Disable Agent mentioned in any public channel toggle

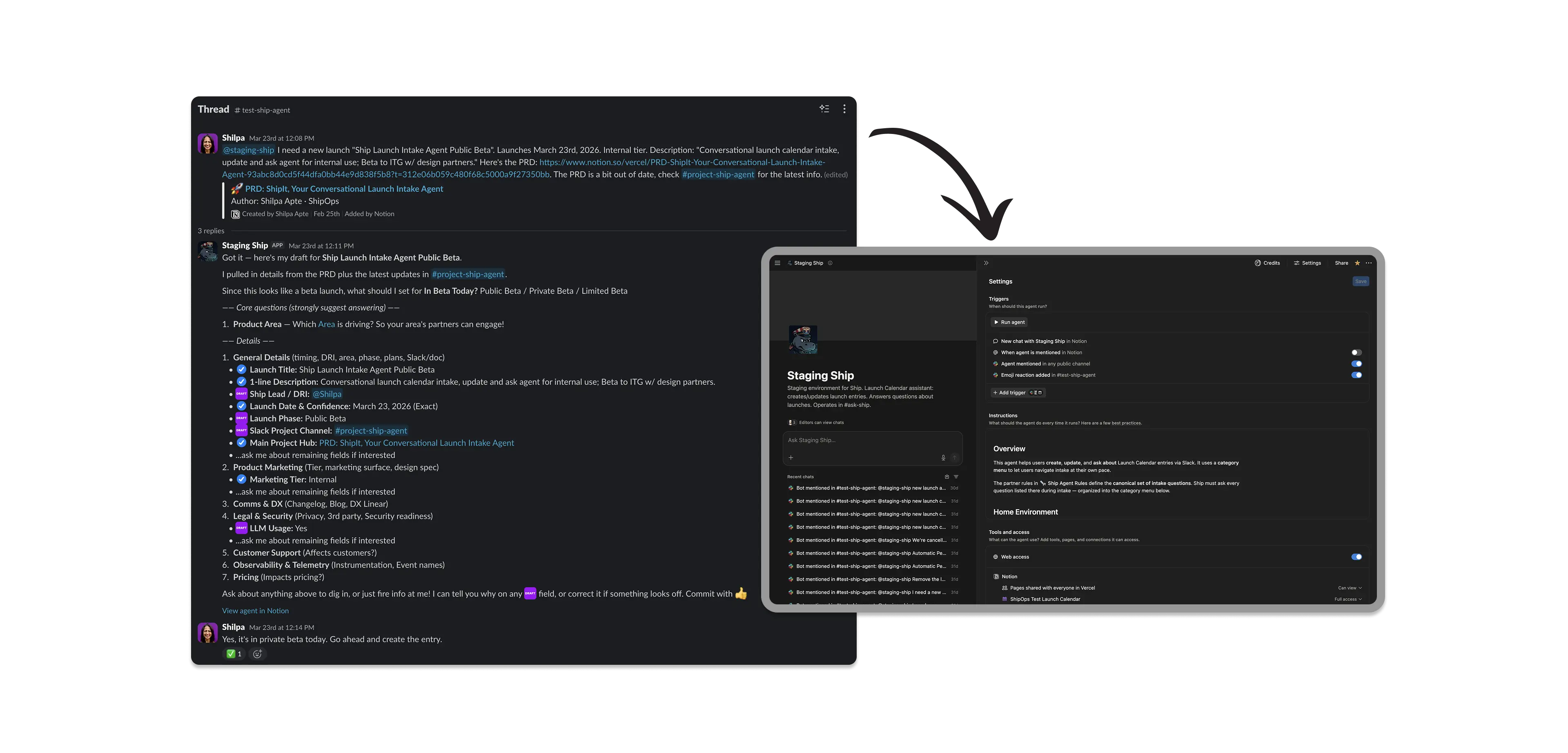click(x=1356, y=364)
